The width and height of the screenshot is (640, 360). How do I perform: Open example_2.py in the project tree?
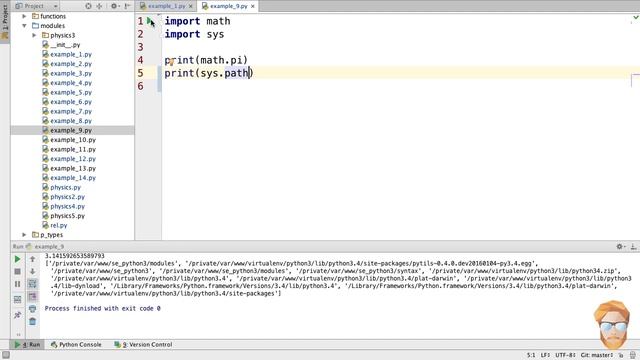67,64
